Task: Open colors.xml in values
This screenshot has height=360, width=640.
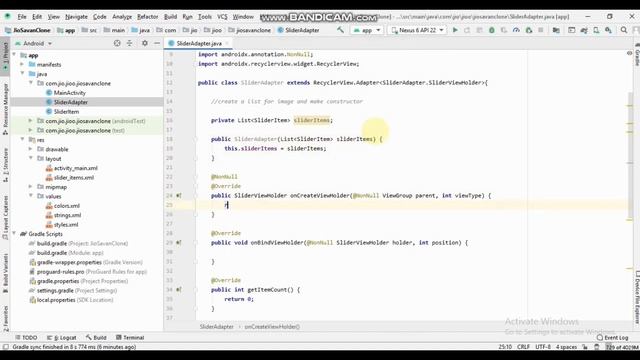Action: tap(67, 206)
